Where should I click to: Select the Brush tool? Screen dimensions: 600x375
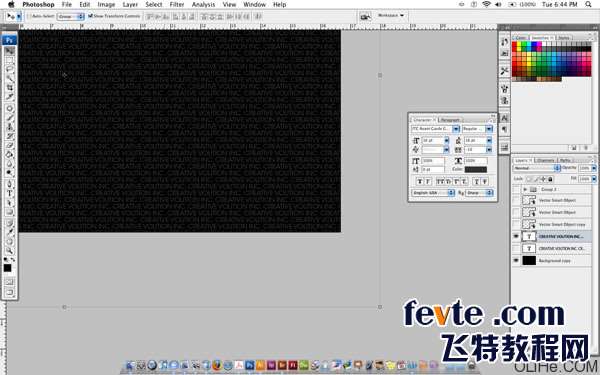click(x=10, y=118)
